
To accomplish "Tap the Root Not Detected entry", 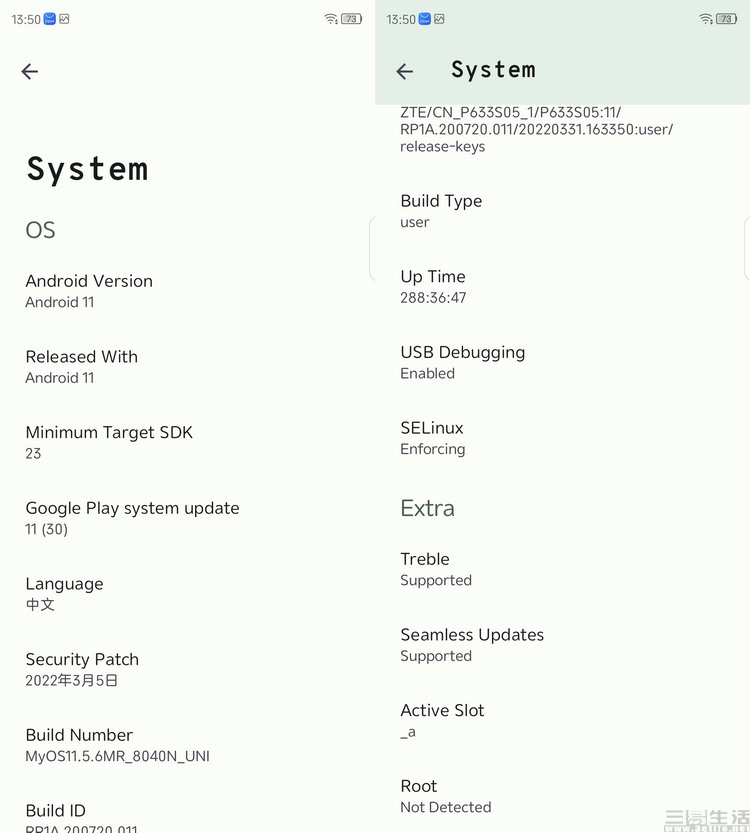I will pos(445,796).
